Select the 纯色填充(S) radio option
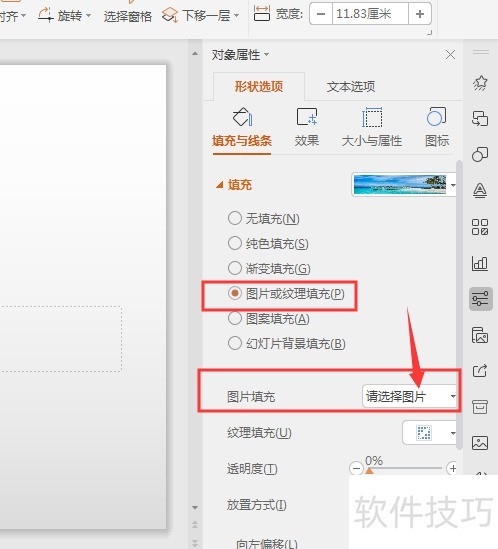The image size is (498, 549). point(268,243)
